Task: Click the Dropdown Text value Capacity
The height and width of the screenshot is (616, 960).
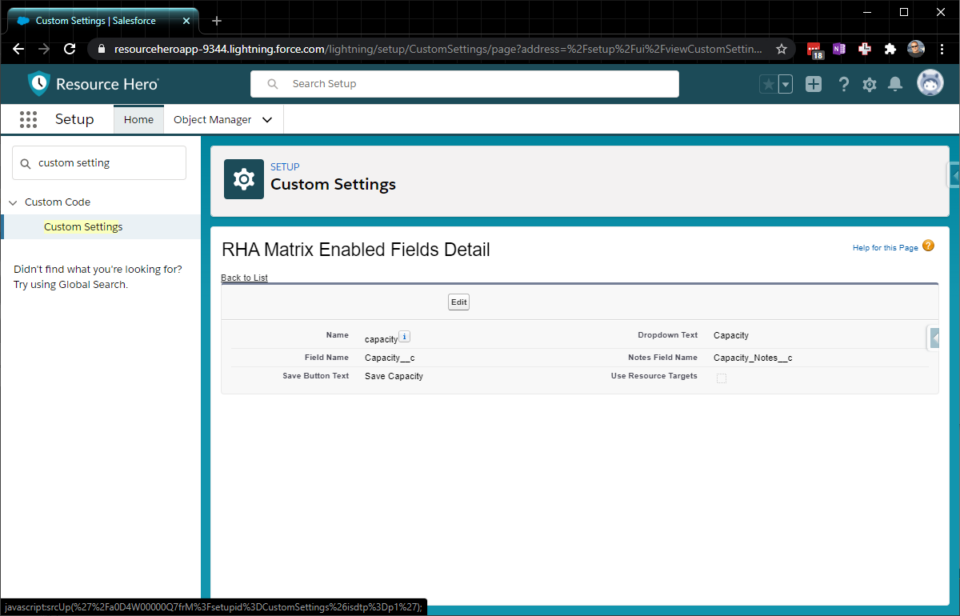Action: 731,335
